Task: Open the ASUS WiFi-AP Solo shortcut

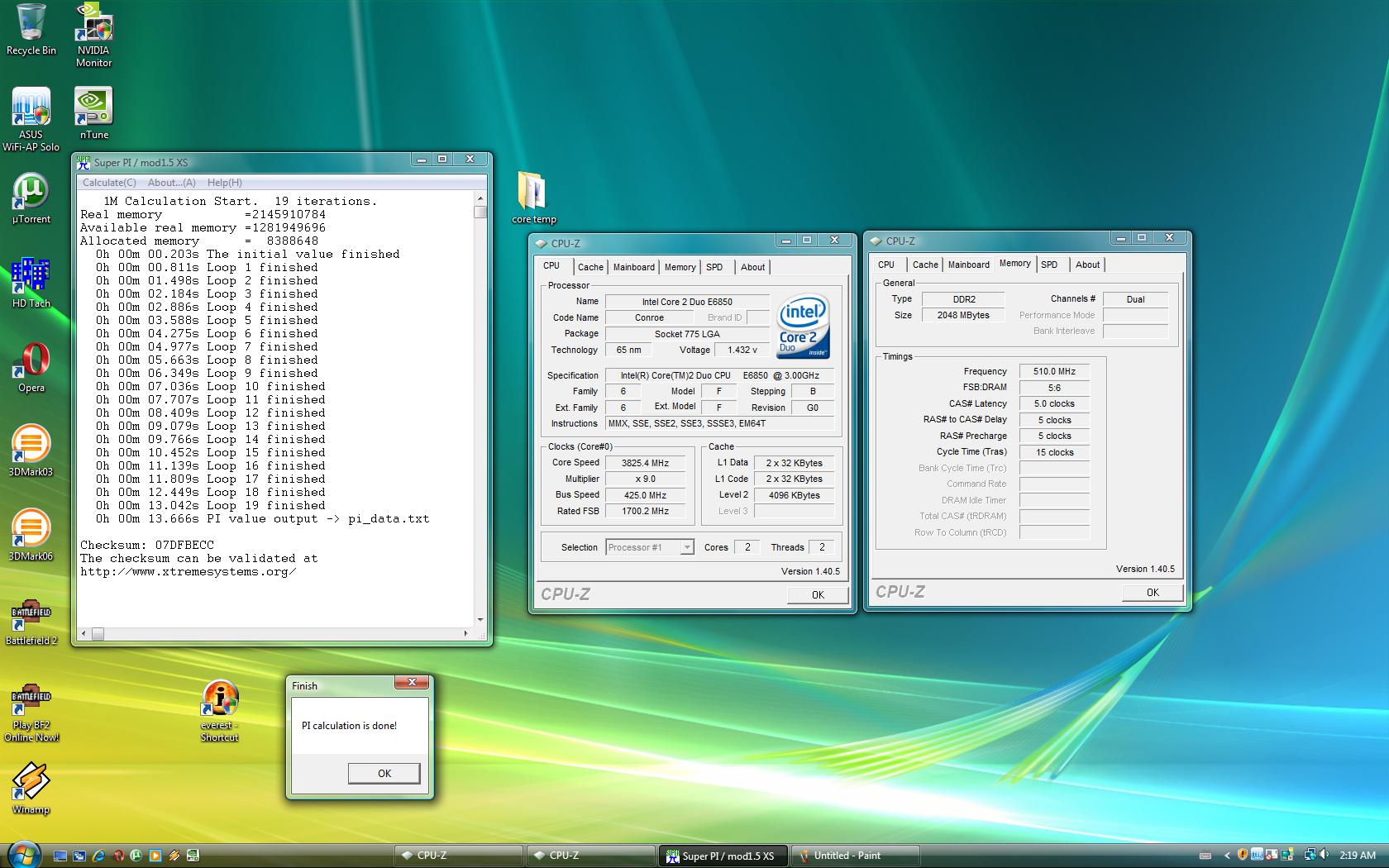Action: pos(31,120)
